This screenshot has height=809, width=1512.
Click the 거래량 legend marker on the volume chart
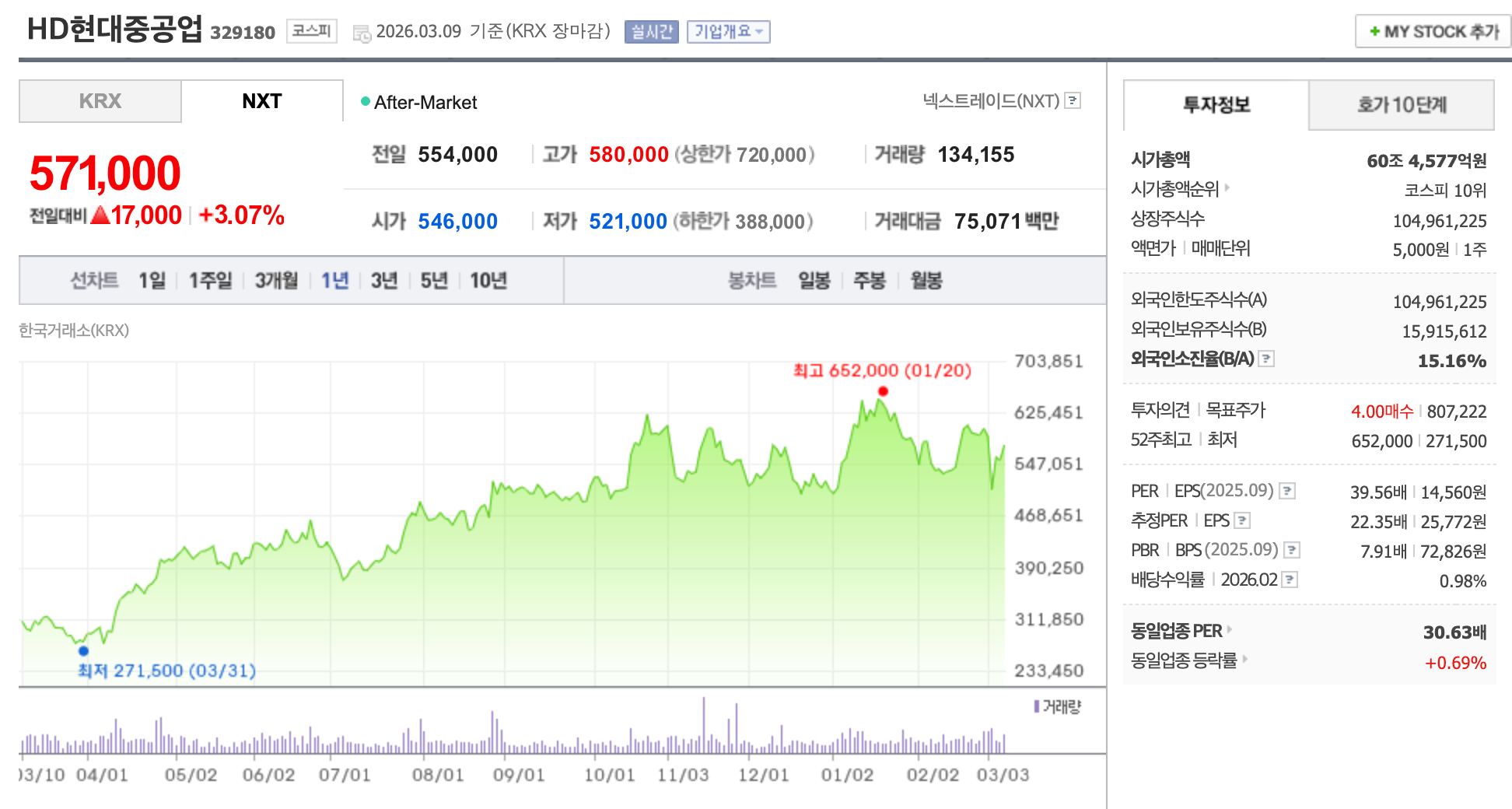coord(1037,706)
